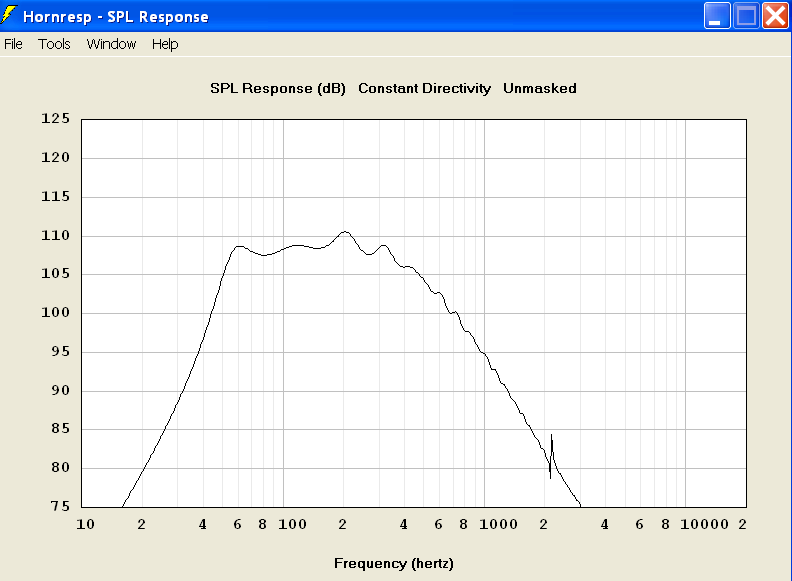This screenshot has width=792, height=581.
Task: Click the 'SPL Response (dB)' chart title
Action: (278, 88)
